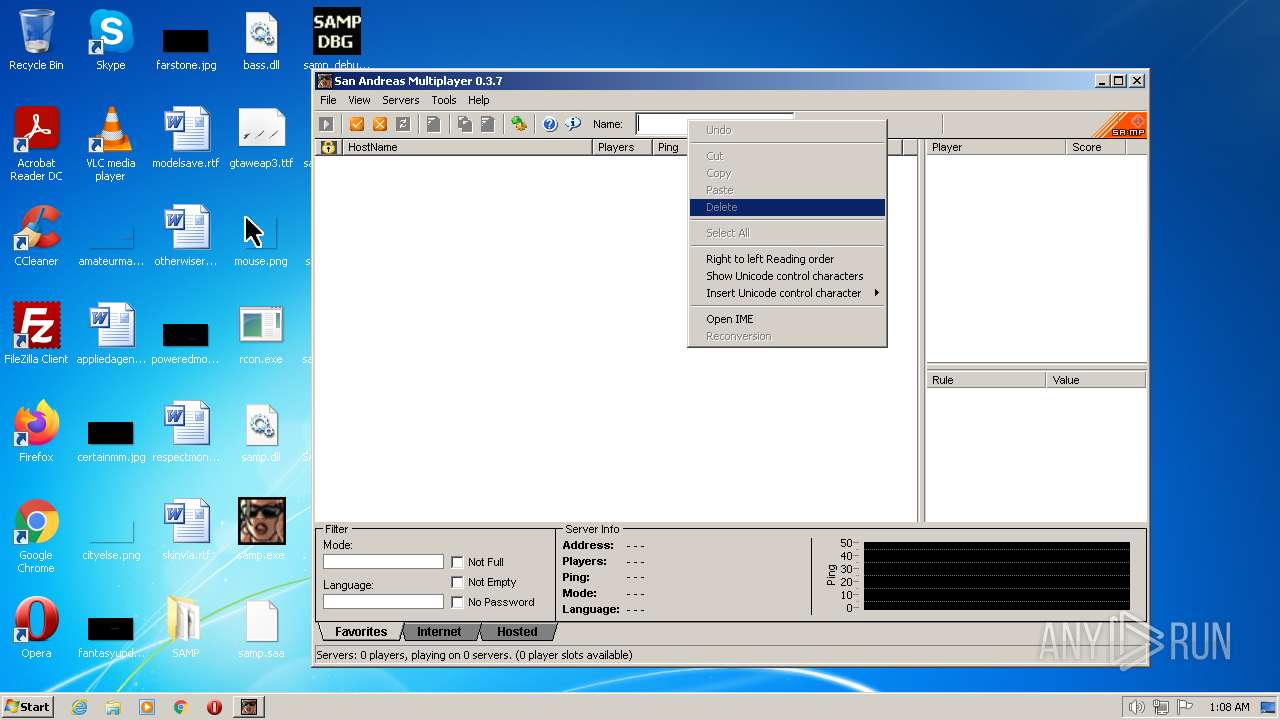
Task: Enable the Not Full filter checkbox
Action: coord(457,562)
